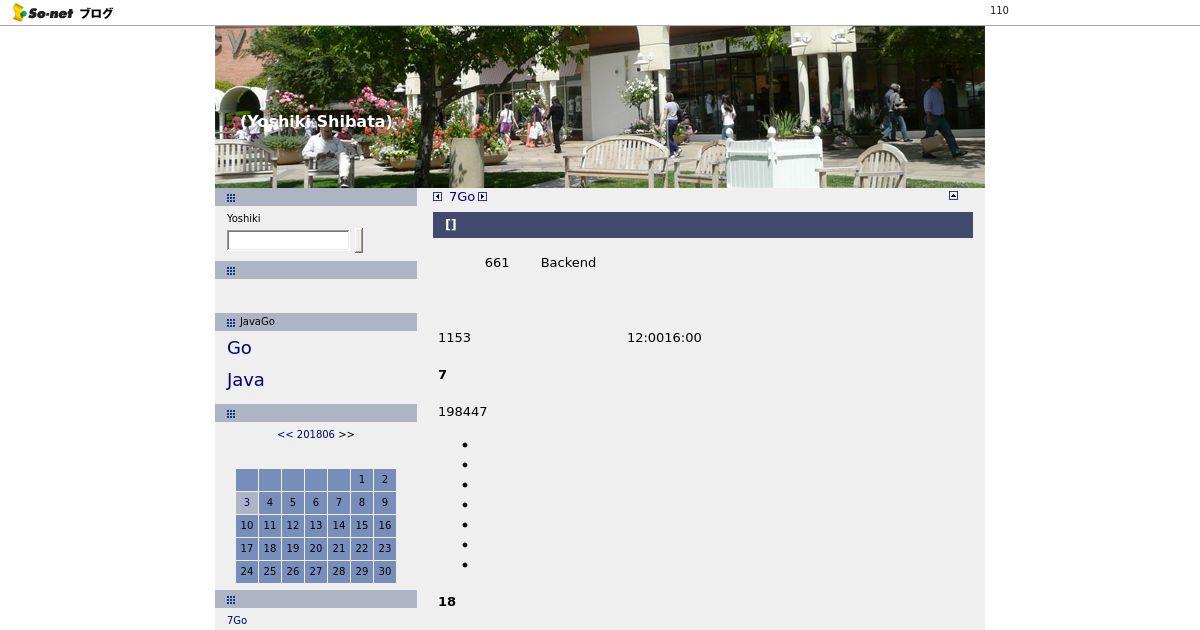Click the bold heading 18
1200x630 pixels.
click(x=447, y=602)
